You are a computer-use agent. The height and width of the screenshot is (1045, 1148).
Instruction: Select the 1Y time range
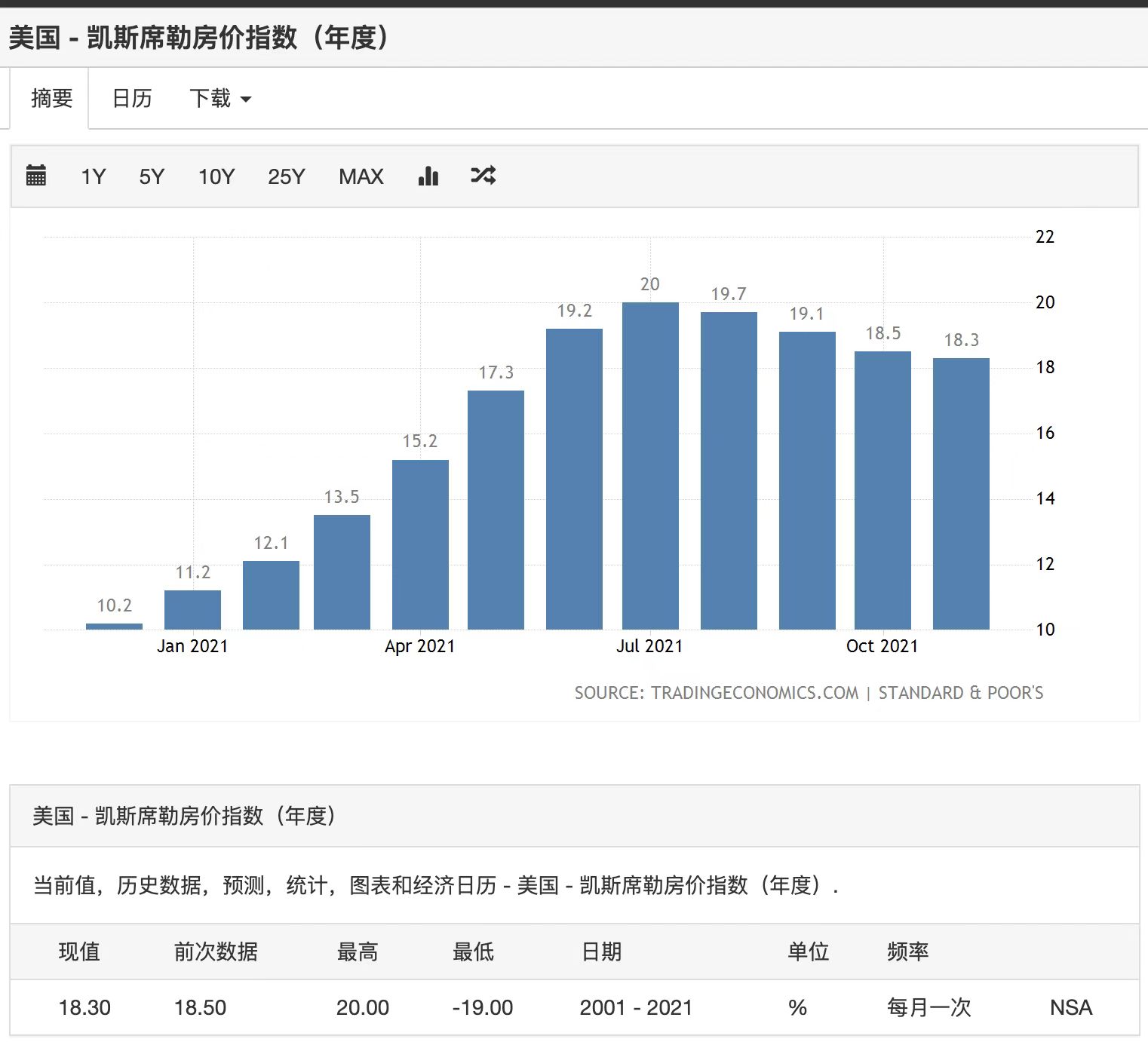pos(94,176)
